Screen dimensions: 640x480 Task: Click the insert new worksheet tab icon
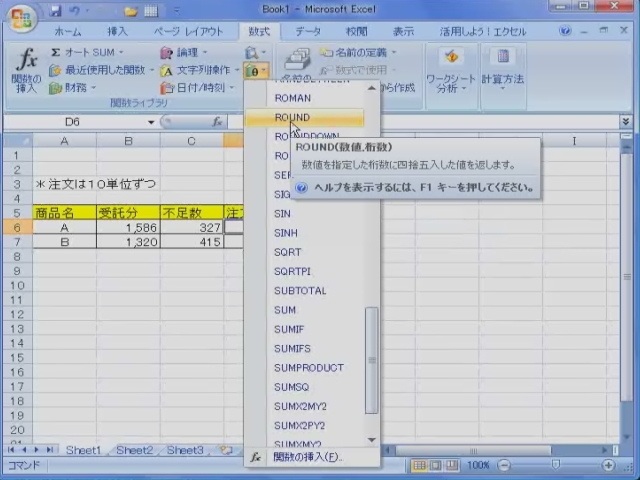(x=225, y=451)
